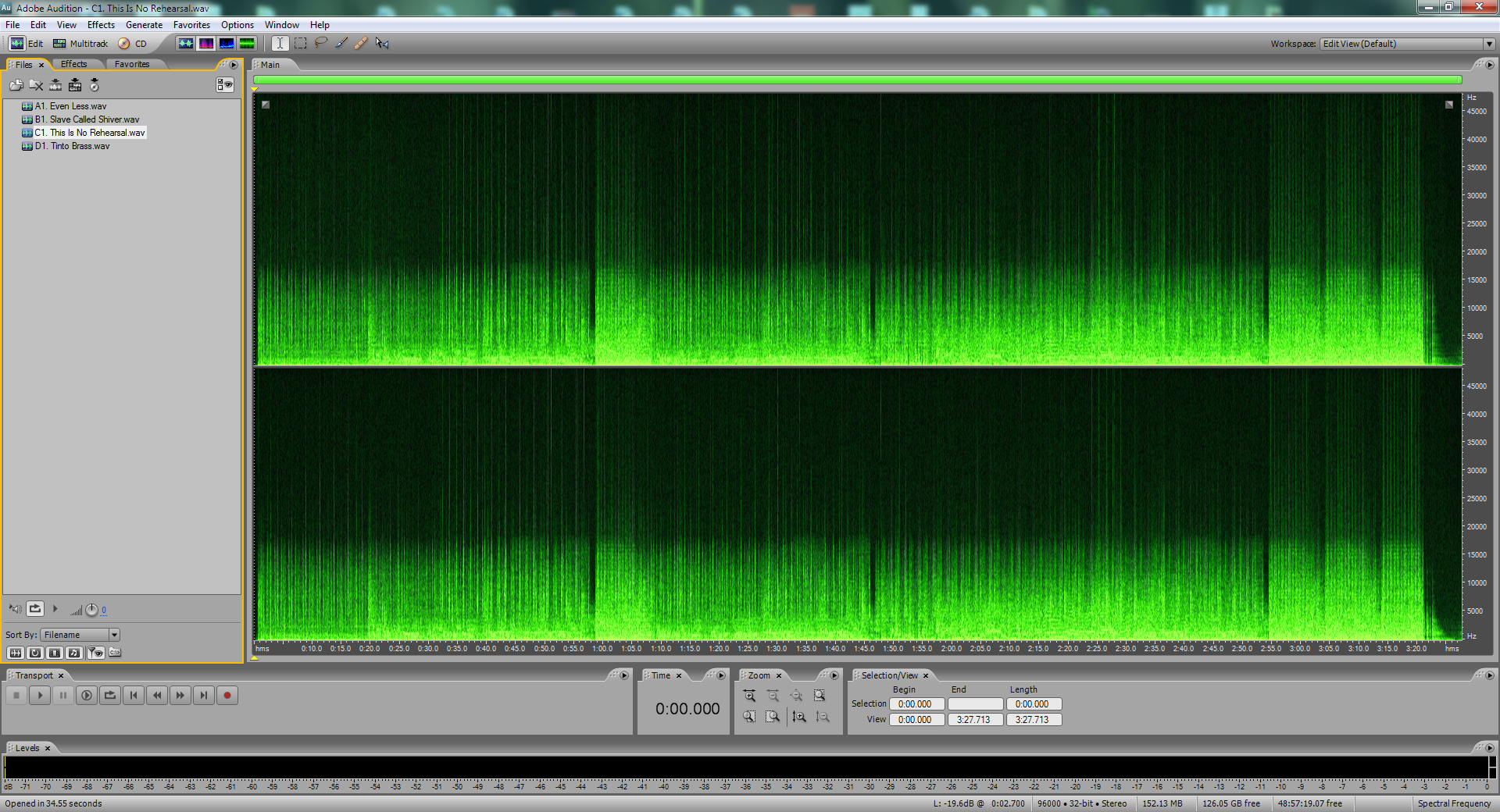Screen dimensions: 1500x812
Task: Enable Spectral Frequency display icon
Action: 205,44
